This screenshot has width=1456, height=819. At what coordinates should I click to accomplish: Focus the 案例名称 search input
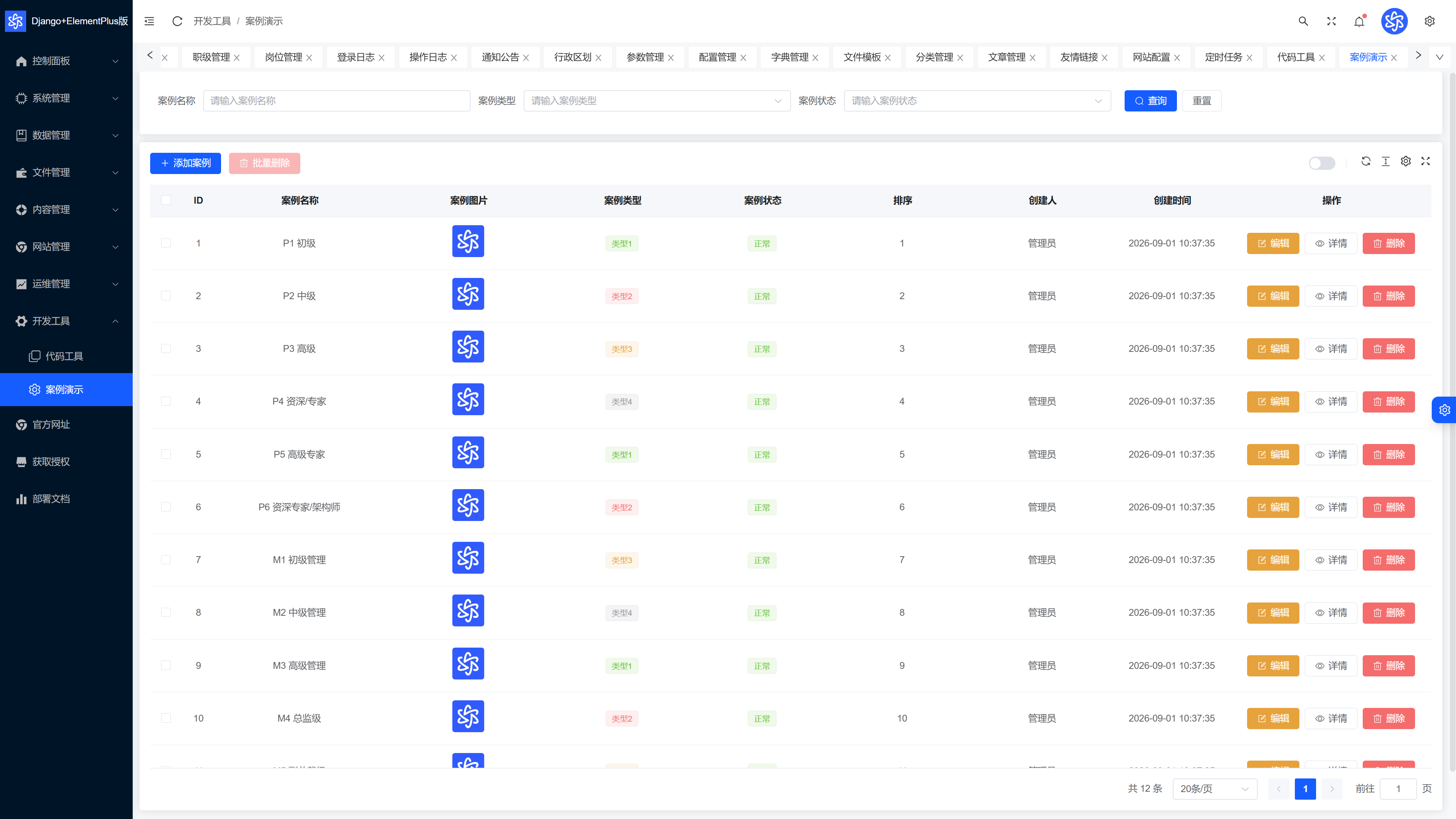336,100
